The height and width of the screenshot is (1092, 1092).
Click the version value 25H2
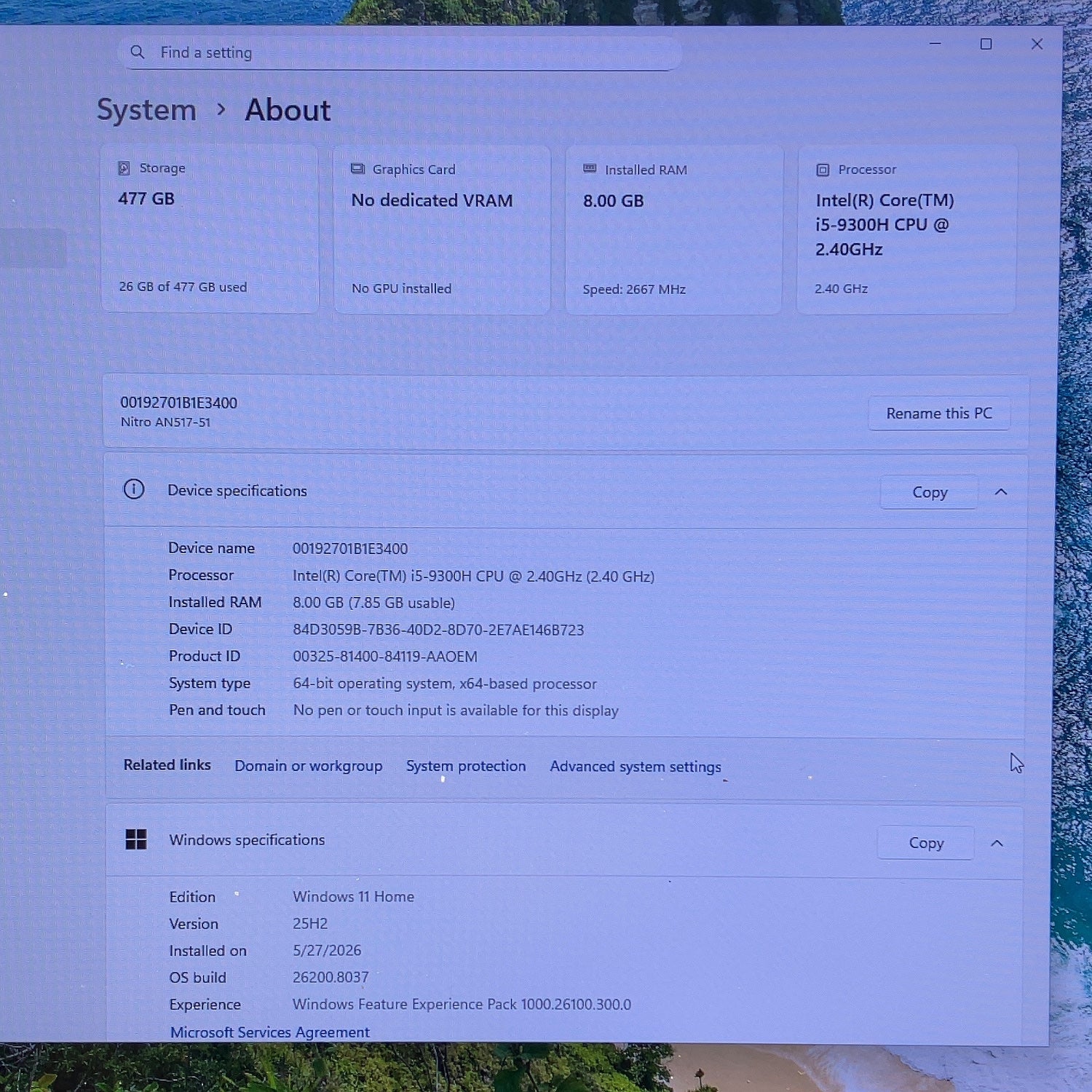pyautogui.click(x=310, y=924)
